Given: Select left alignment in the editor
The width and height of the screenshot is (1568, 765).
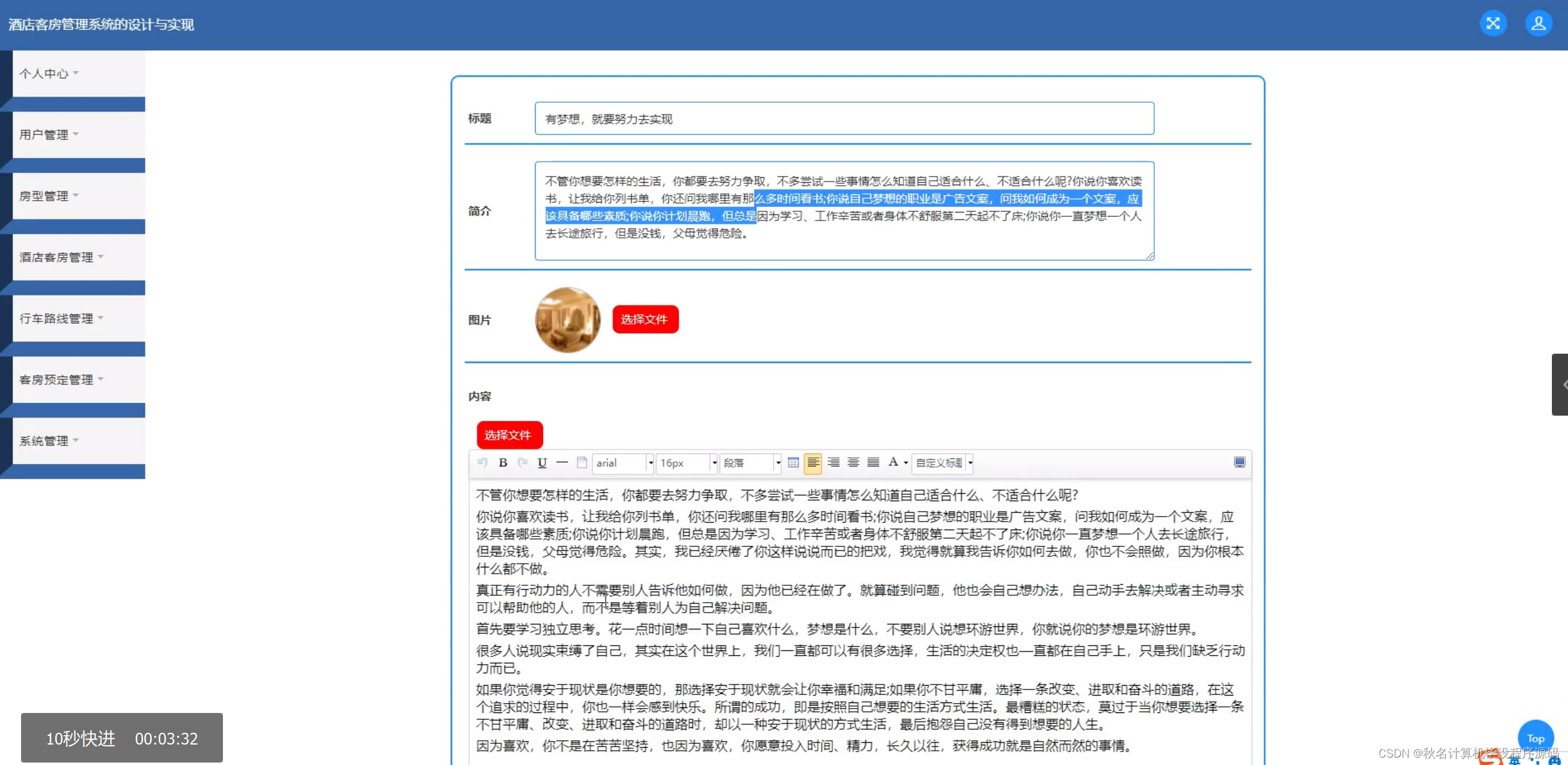Looking at the screenshot, I should click(x=812, y=463).
